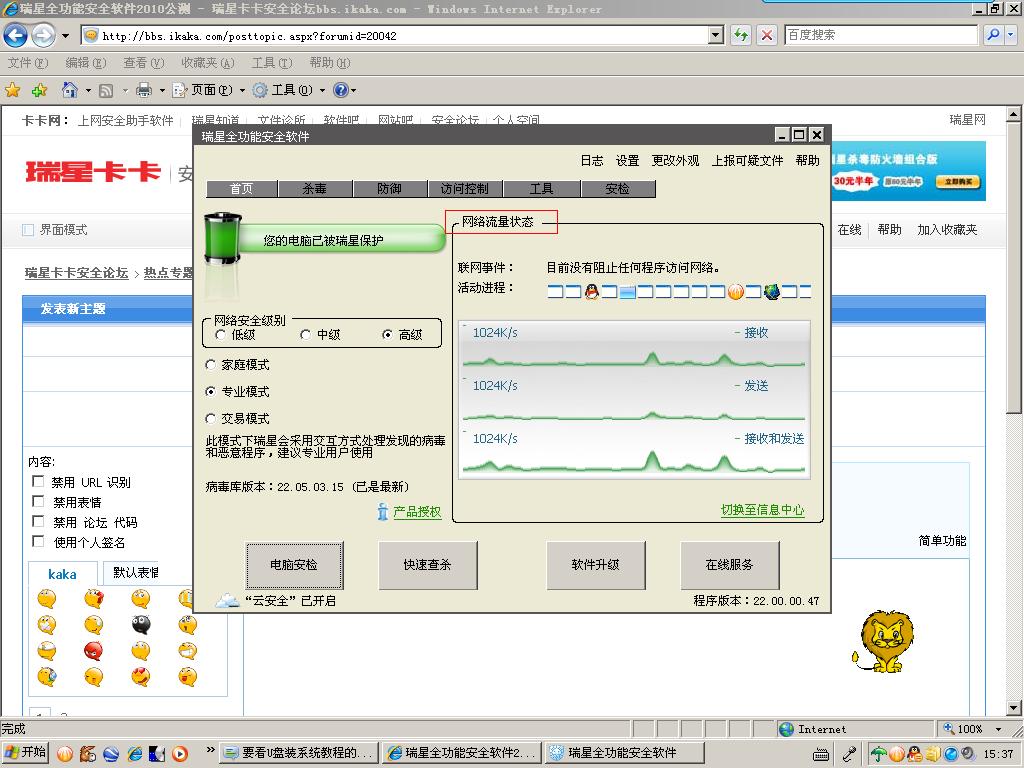Image resolution: width=1024 pixels, height=768 pixels.
Task: Open the address bar URL dropdown
Action: (x=716, y=35)
